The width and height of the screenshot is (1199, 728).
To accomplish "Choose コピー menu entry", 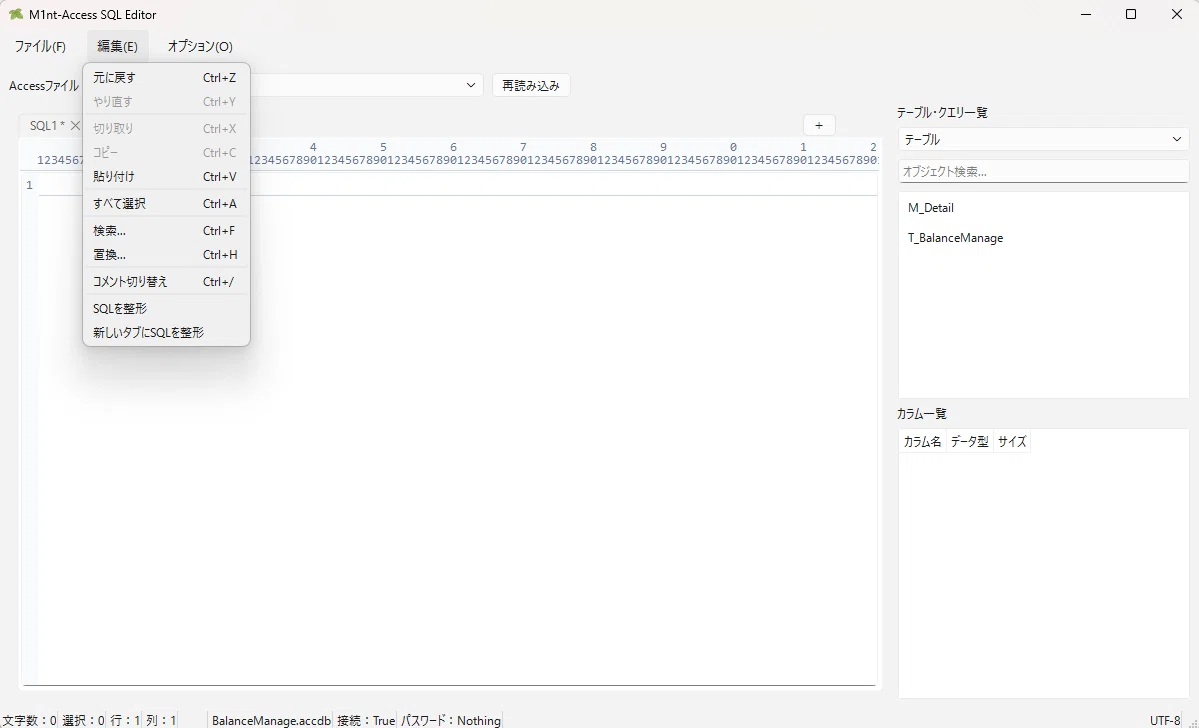I will point(166,153).
